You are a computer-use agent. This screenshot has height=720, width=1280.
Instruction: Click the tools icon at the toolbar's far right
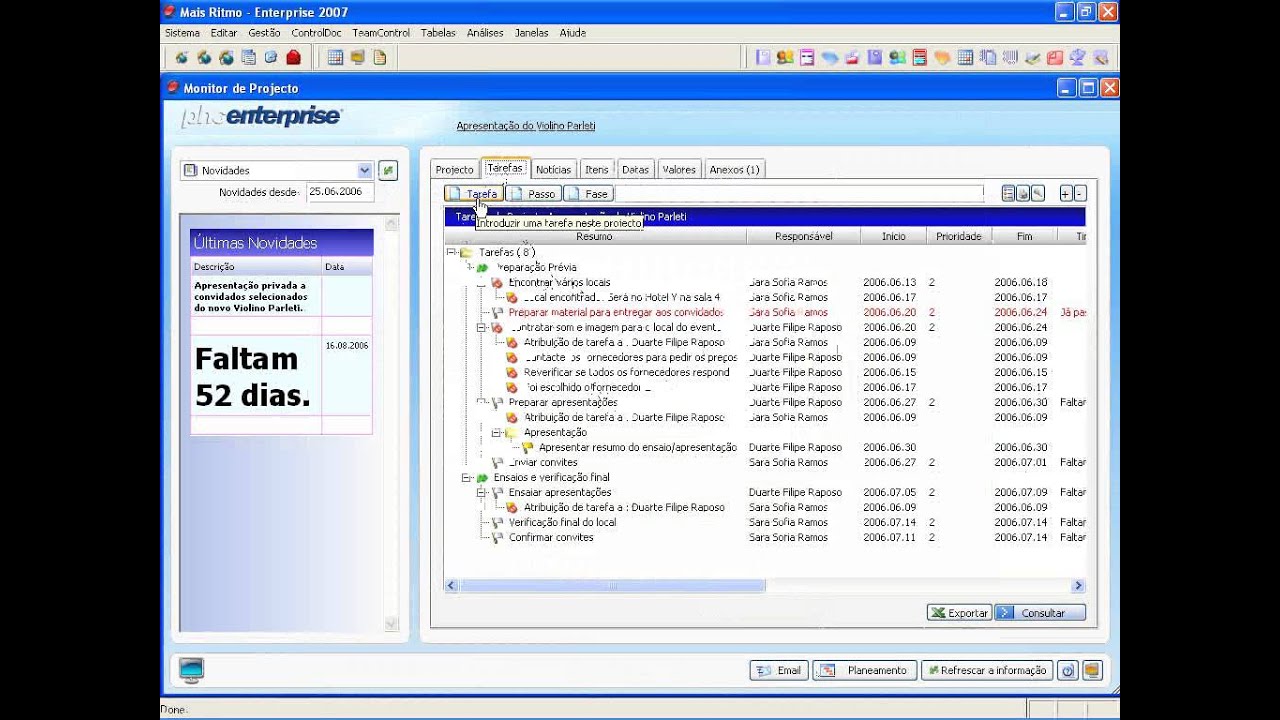point(1101,57)
